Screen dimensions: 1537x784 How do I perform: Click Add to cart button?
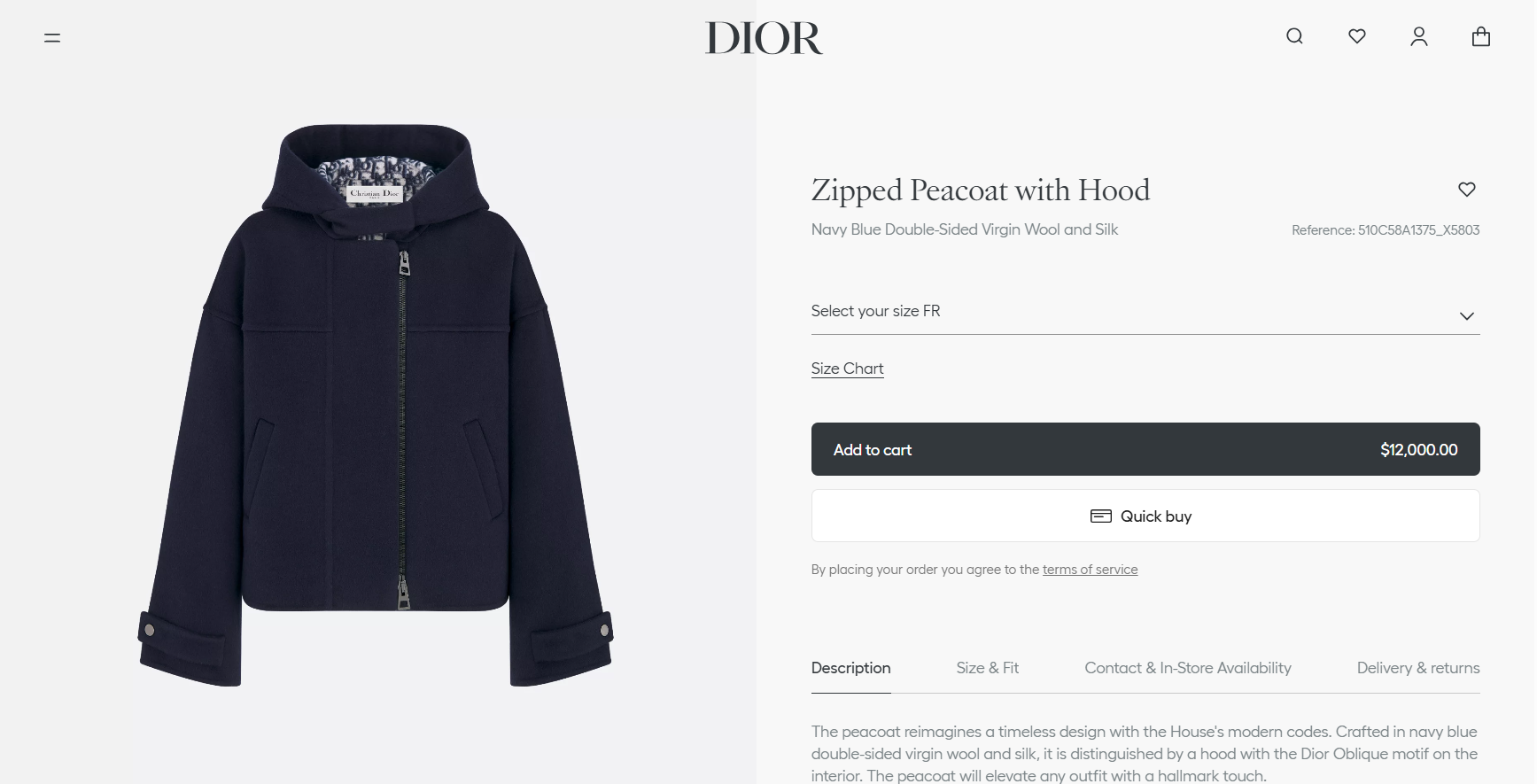coord(1145,449)
